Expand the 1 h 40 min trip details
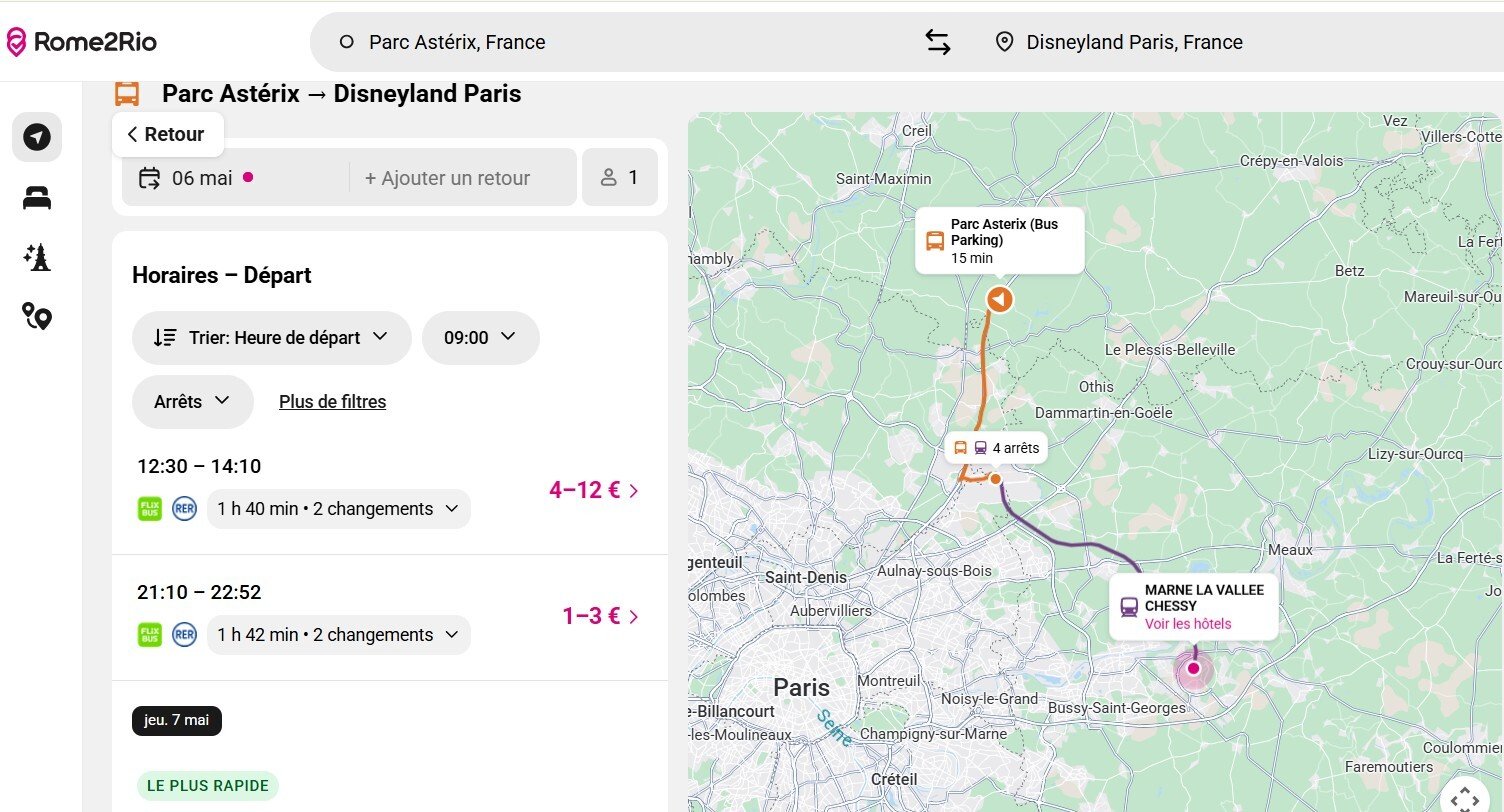The height and width of the screenshot is (812, 1504). (x=339, y=509)
